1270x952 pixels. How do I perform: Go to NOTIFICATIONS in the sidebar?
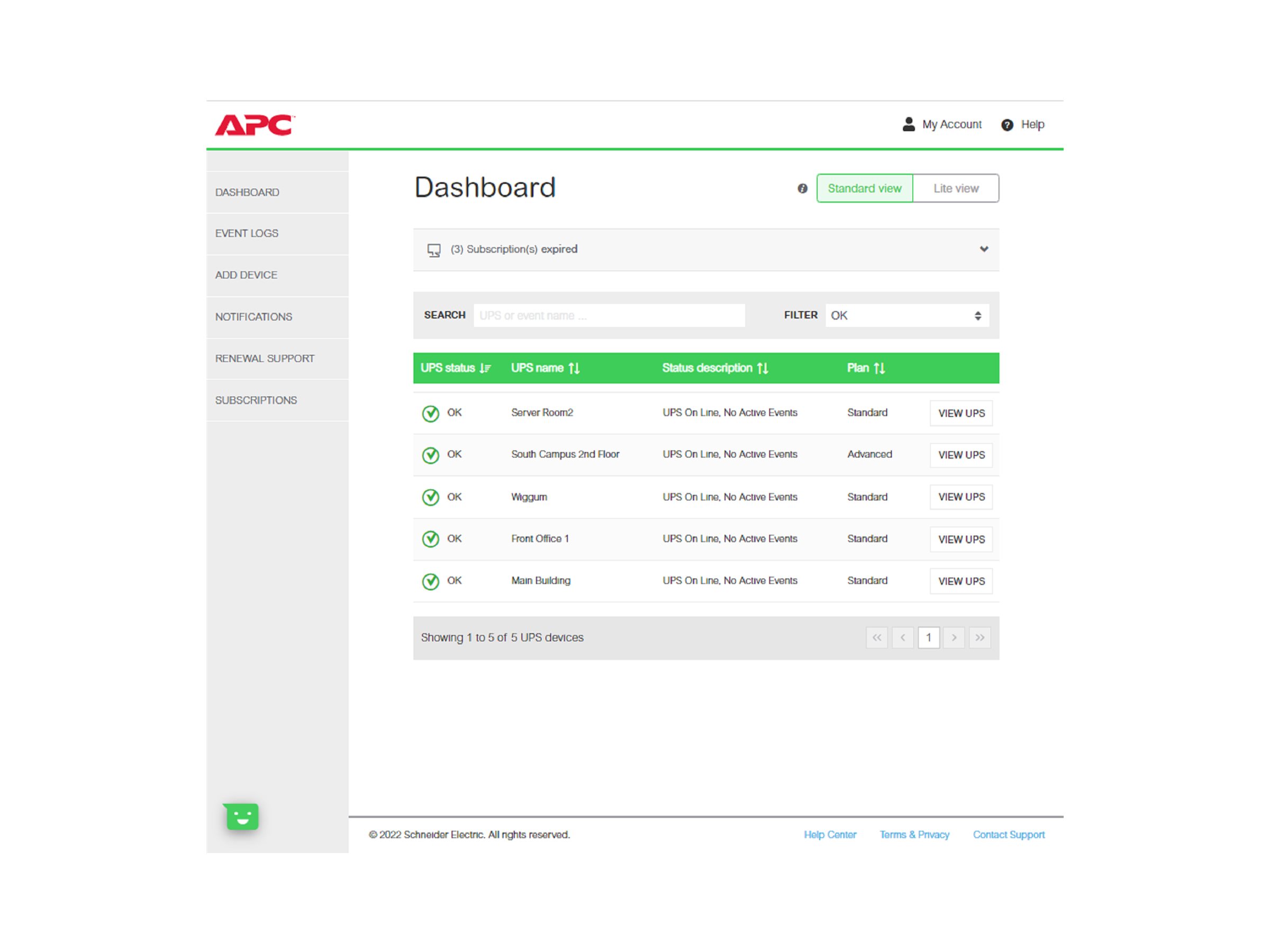[x=253, y=316]
